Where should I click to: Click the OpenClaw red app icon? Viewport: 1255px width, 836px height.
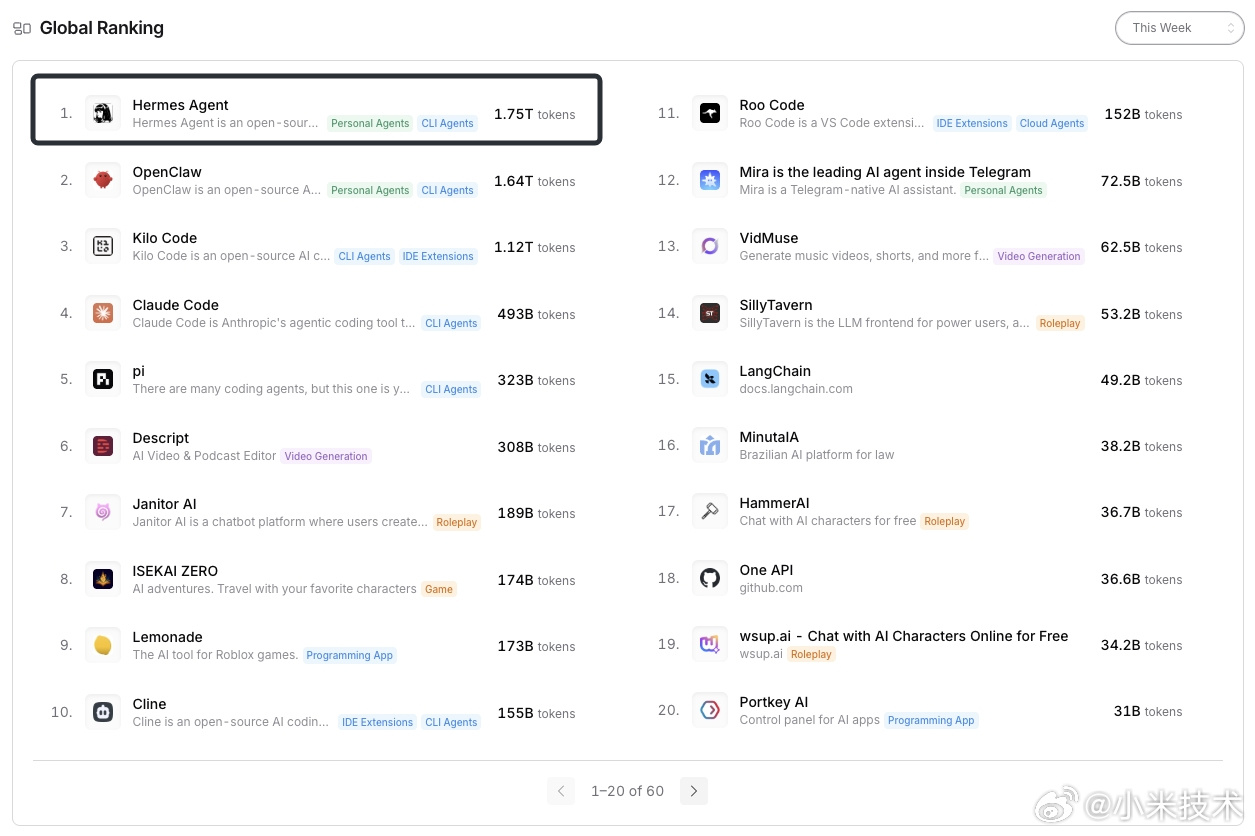pyautogui.click(x=103, y=180)
